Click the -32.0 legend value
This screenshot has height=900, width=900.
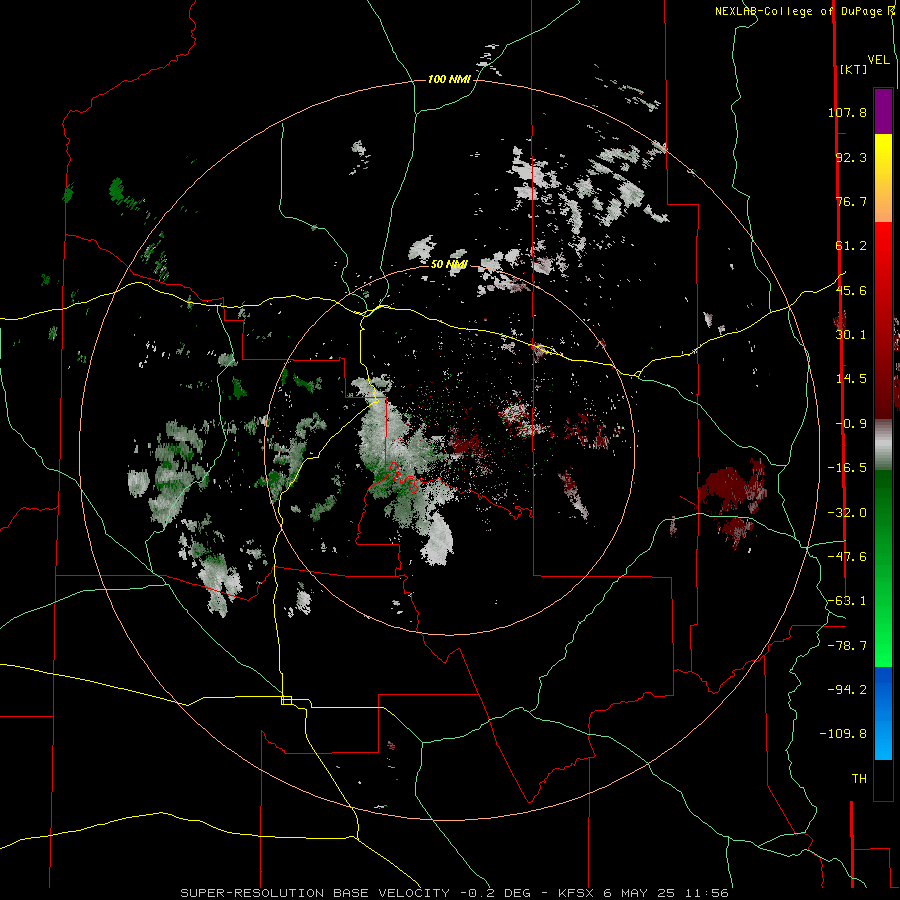pyautogui.click(x=847, y=513)
